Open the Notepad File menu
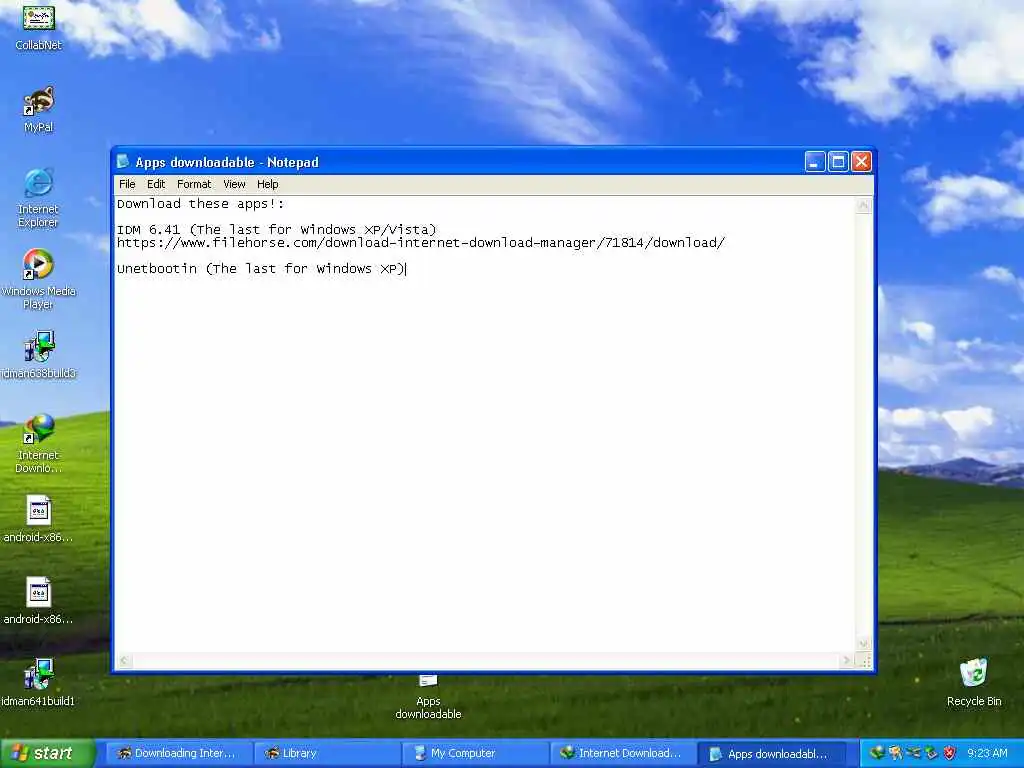 [x=127, y=184]
